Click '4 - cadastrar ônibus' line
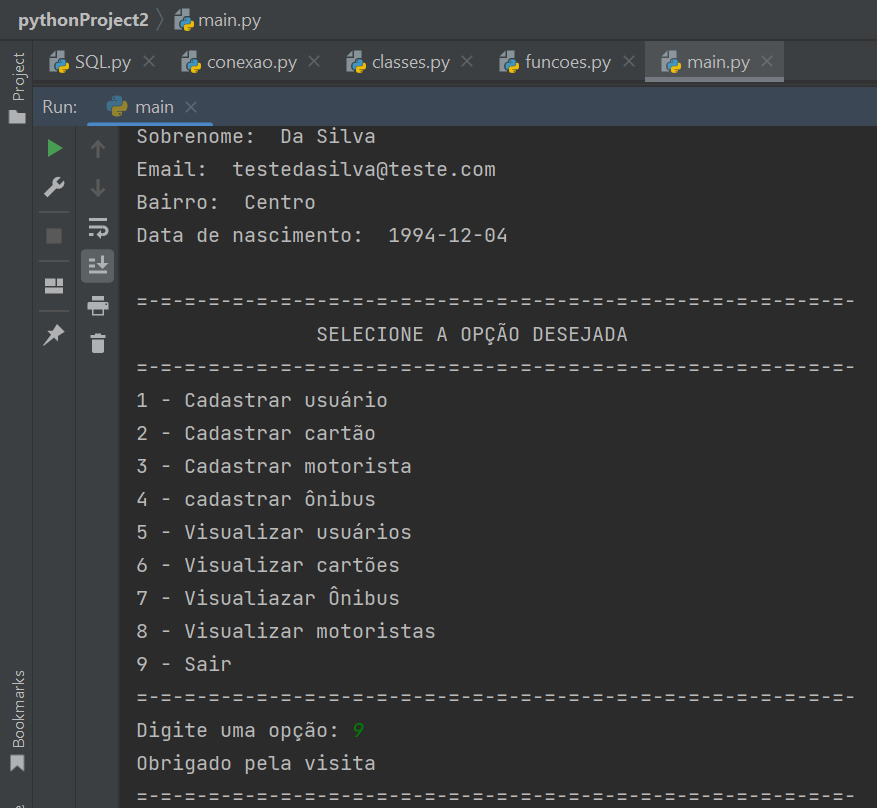 pos(256,499)
